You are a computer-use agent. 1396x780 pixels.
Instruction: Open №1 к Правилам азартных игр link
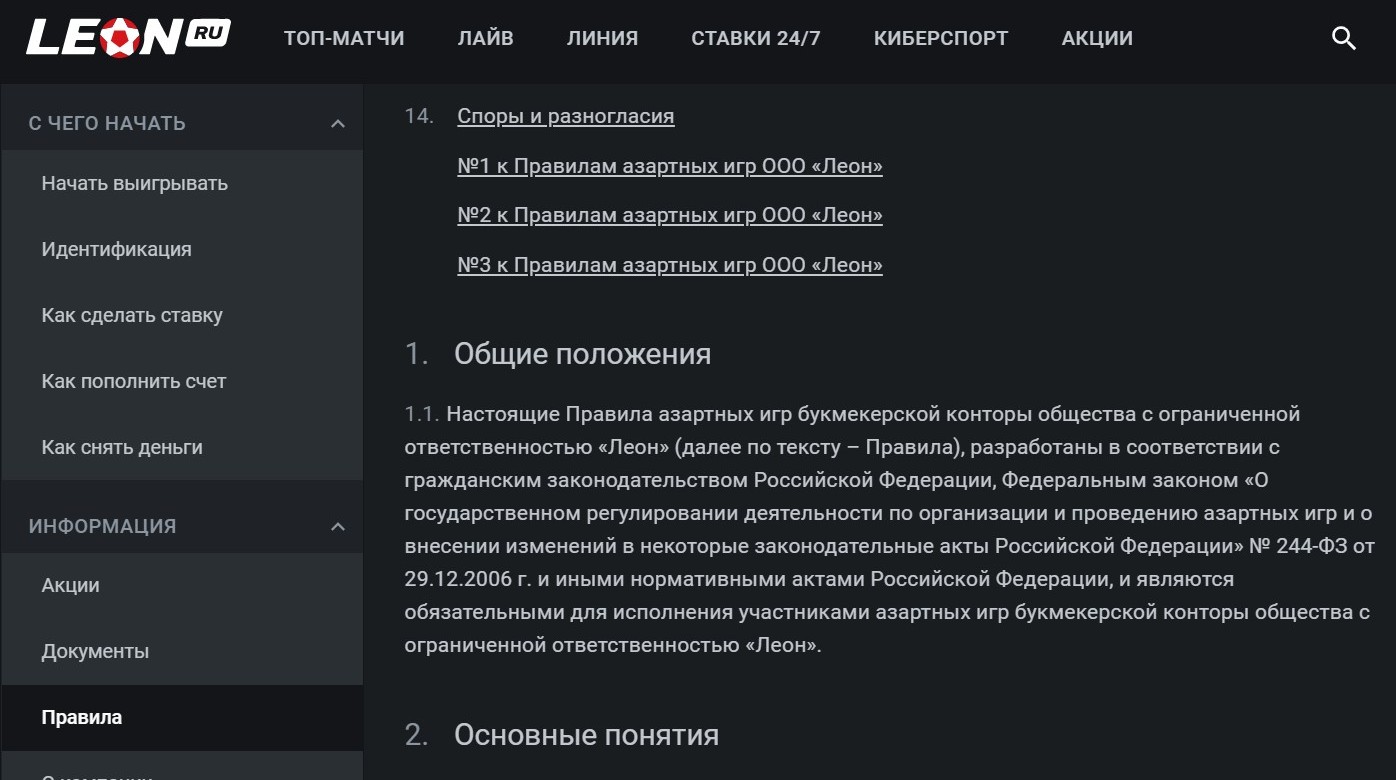(x=670, y=166)
